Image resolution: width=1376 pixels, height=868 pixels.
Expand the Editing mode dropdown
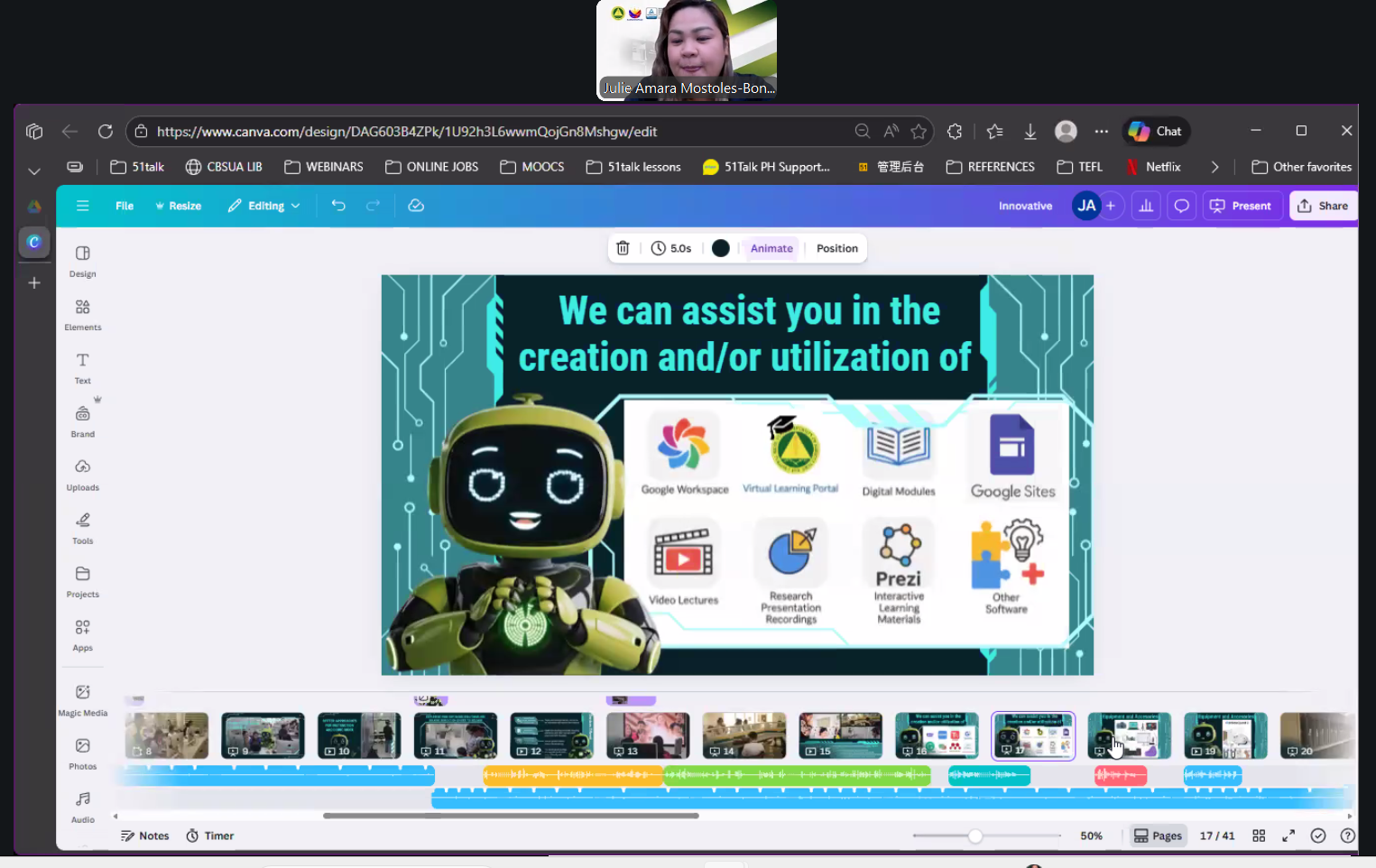click(x=264, y=206)
